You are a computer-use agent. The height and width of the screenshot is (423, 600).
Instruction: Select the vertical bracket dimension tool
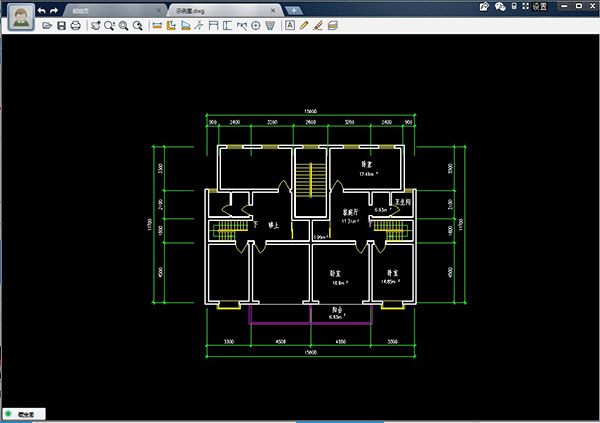(x=227, y=26)
